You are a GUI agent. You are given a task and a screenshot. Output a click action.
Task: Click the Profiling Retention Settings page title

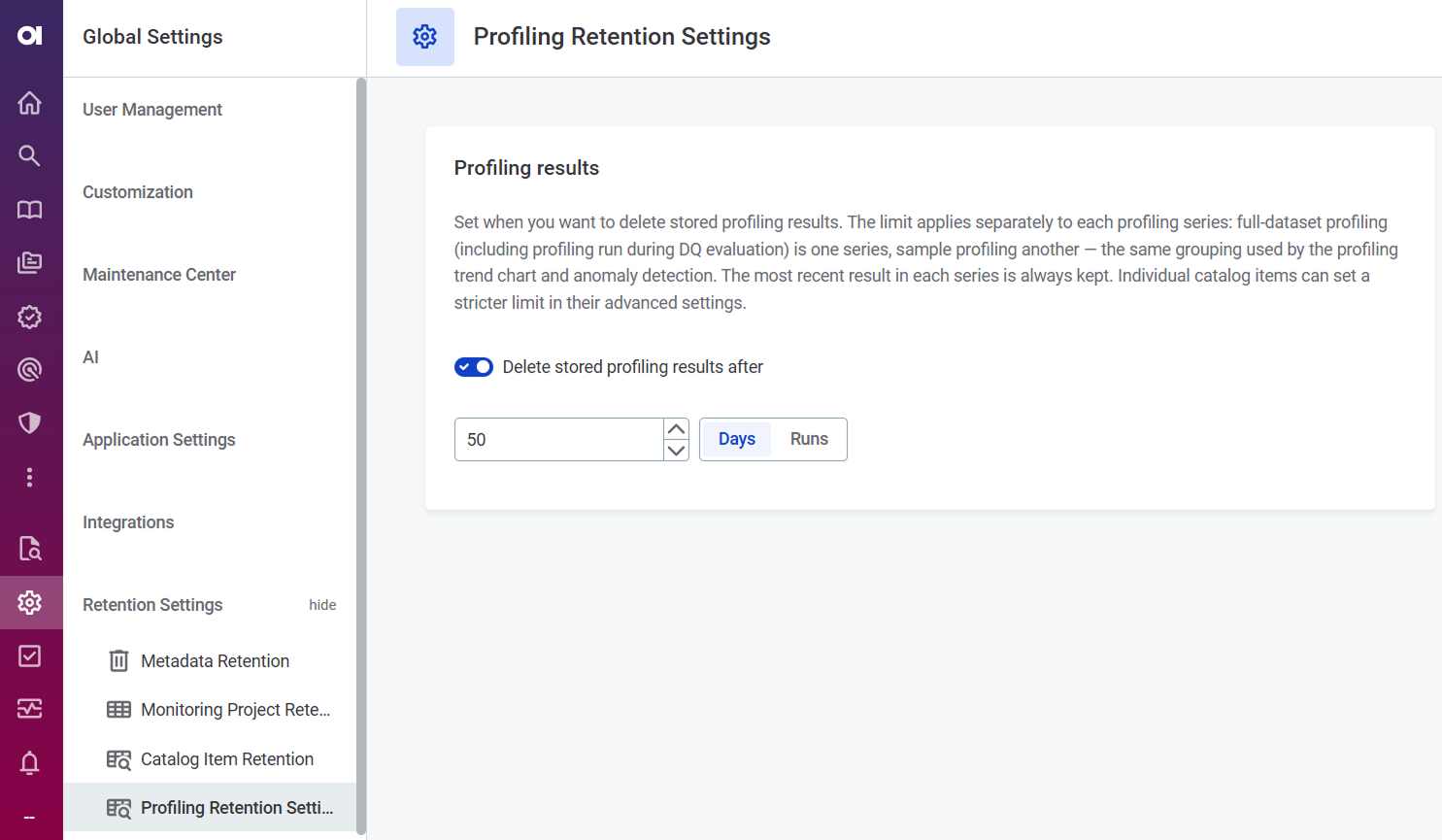(x=621, y=37)
